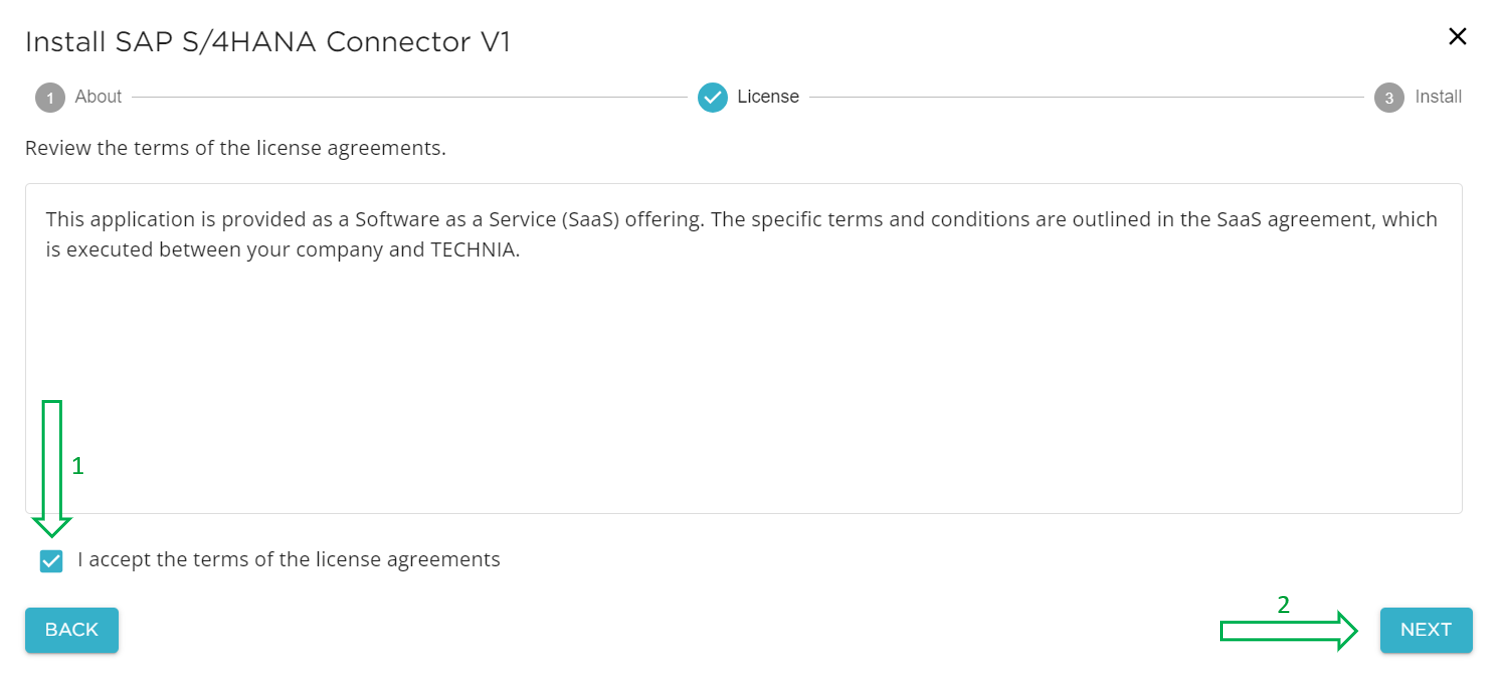Click the X to close the installer dialog
Image resolution: width=1499 pixels, height=675 pixels.
(1457, 36)
